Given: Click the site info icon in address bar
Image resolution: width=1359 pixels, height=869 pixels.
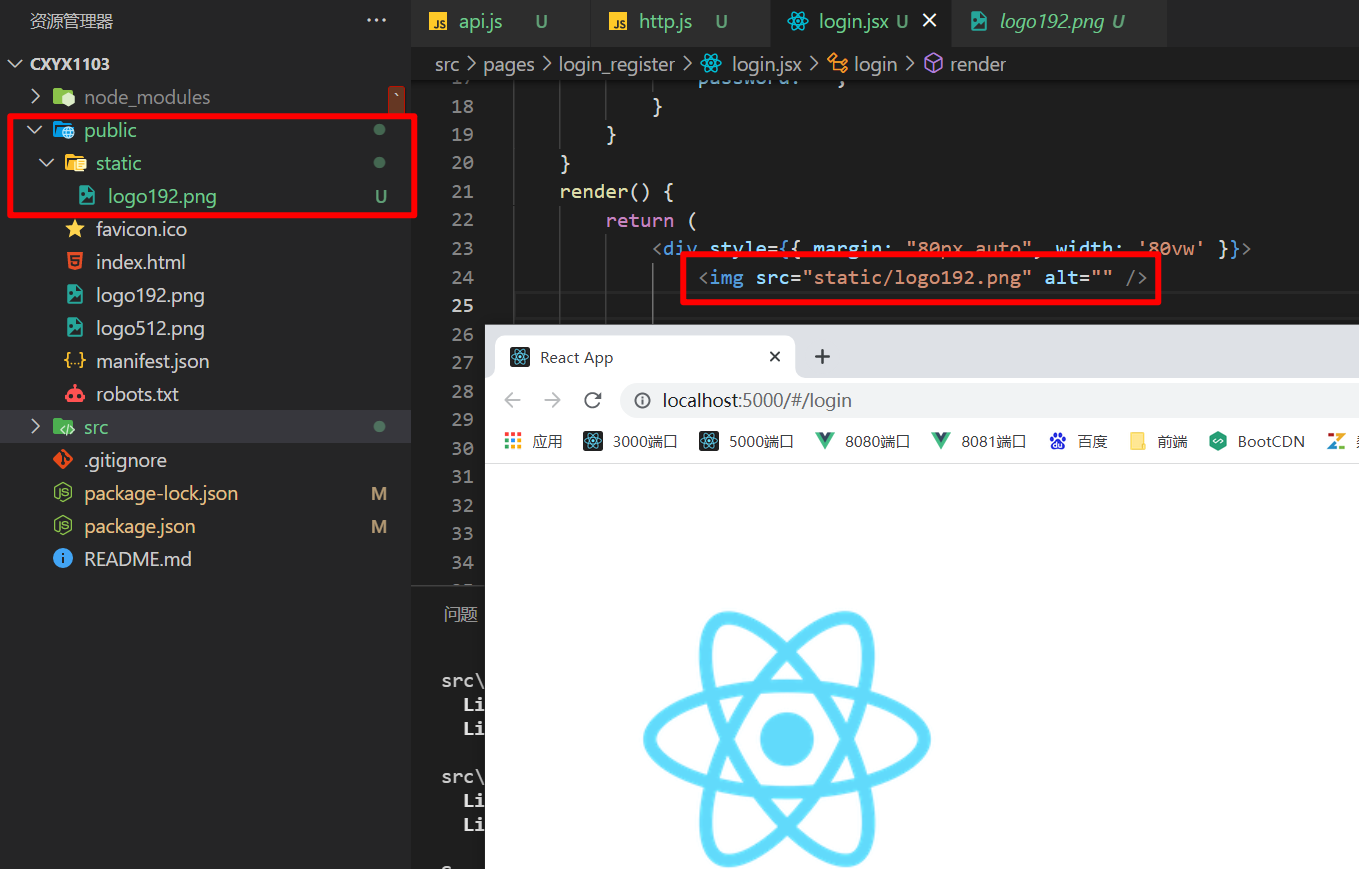Looking at the screenshot, I should point(643,400).
